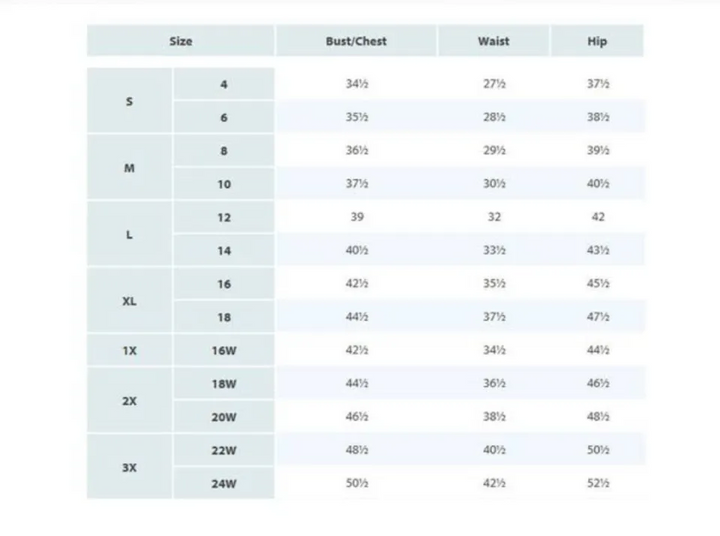Click the M size group cell

tap(129, 168)
